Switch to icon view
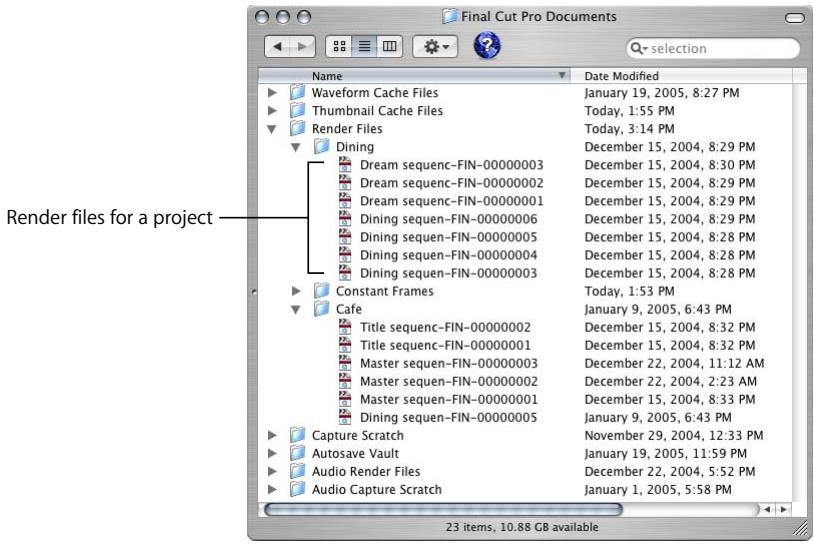The image size is (814, 545). coord(339,47)
